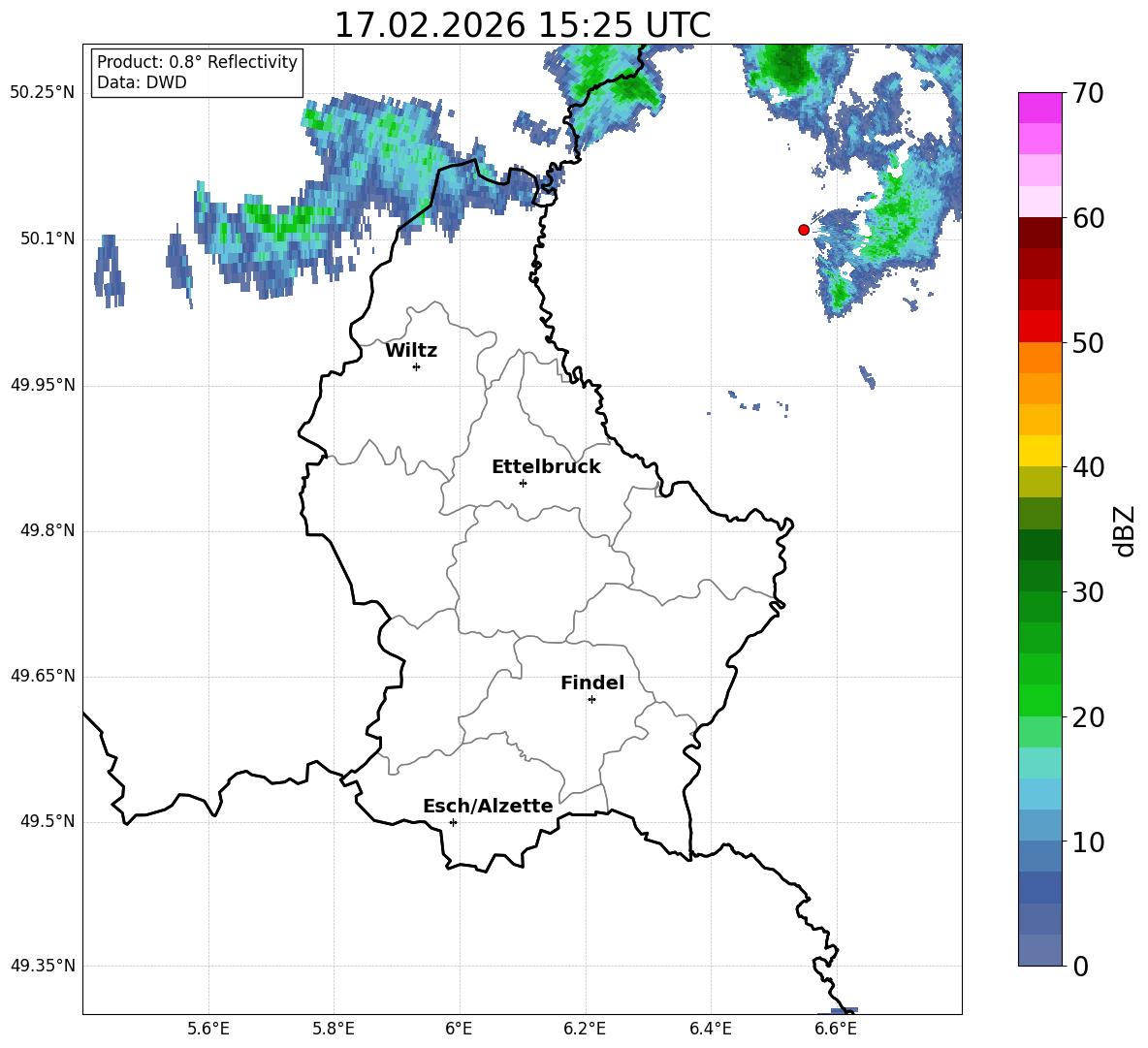Click the 'Esch/Alzette' city label
The width and height of the screenshot is (1148, 1048).
[x=488, y=806]
